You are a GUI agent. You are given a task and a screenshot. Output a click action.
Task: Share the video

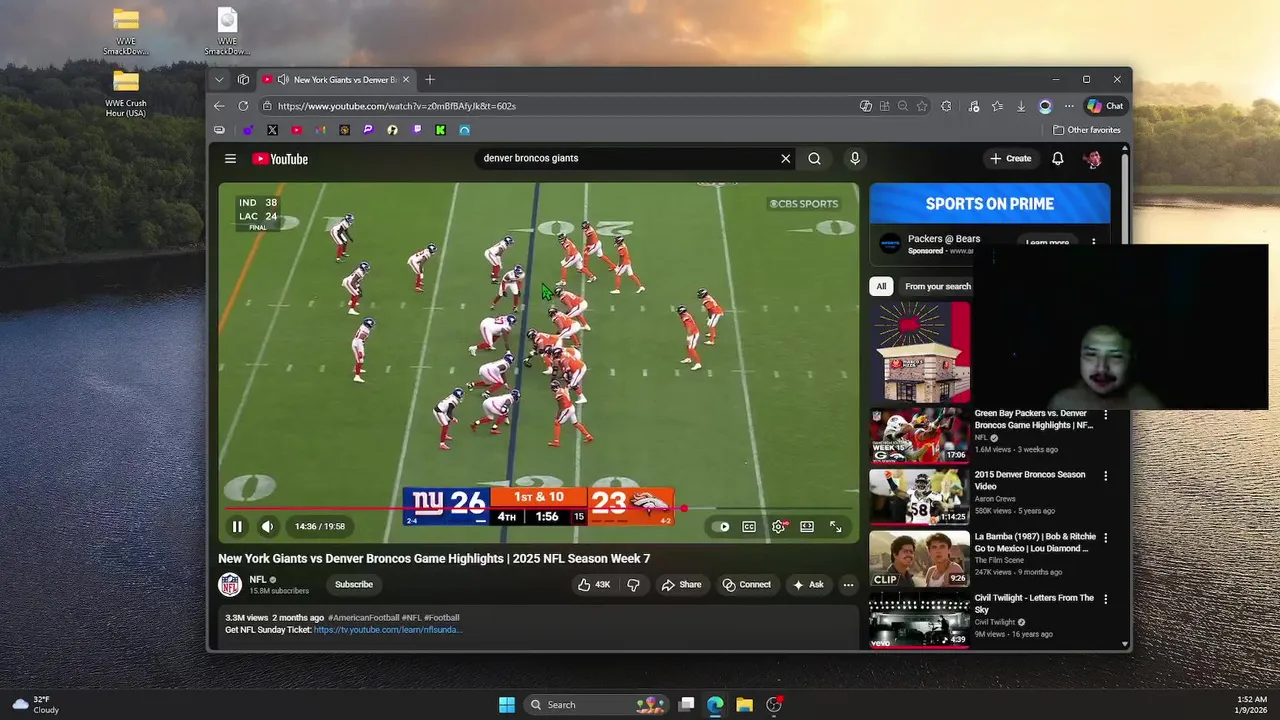[682, 584]
